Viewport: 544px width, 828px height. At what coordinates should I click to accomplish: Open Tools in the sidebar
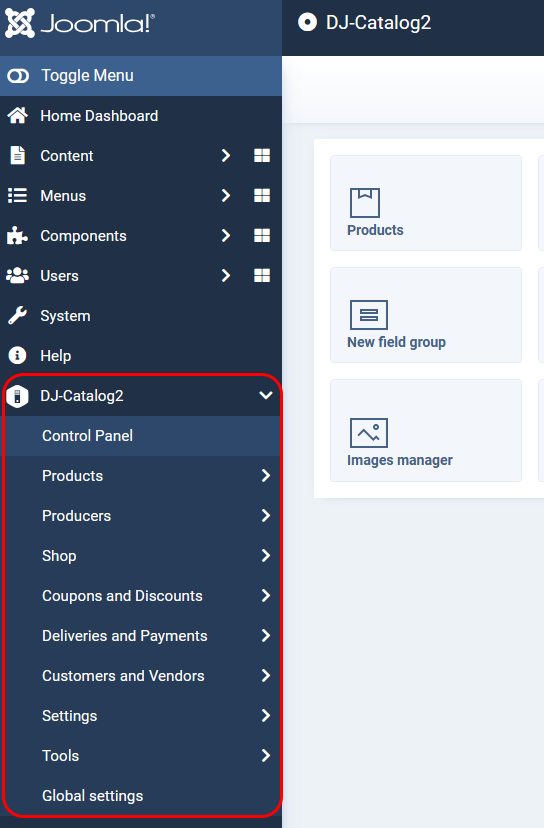[61, 756]
